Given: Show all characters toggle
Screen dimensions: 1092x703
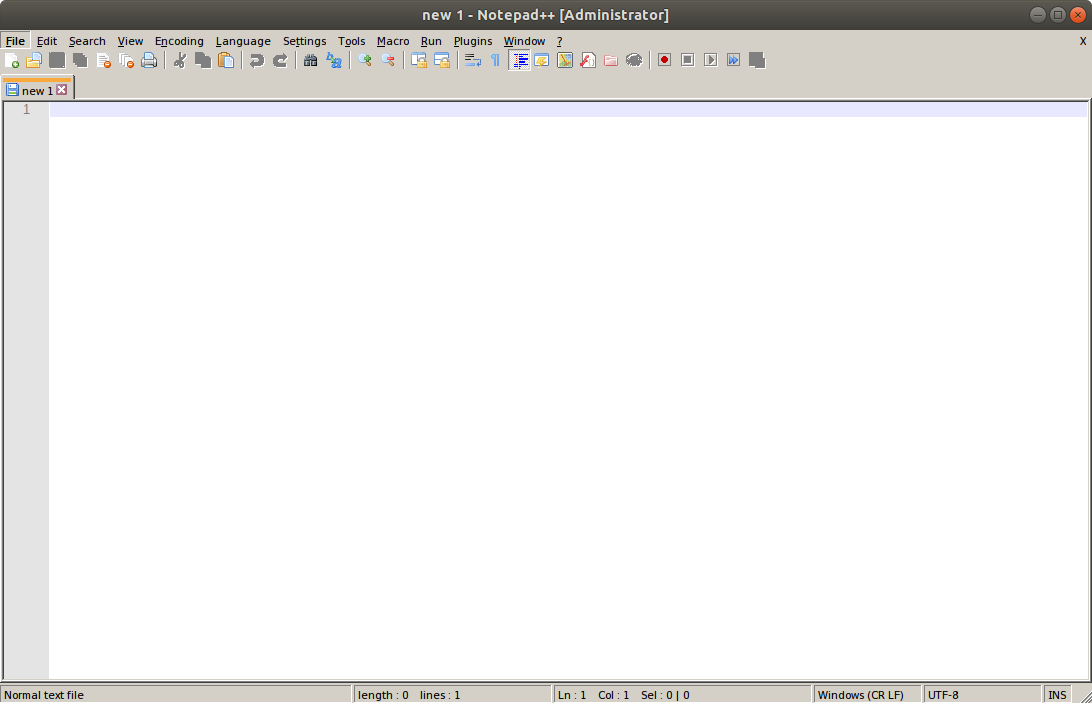Looking at the screenshot, I should point(494,60).
